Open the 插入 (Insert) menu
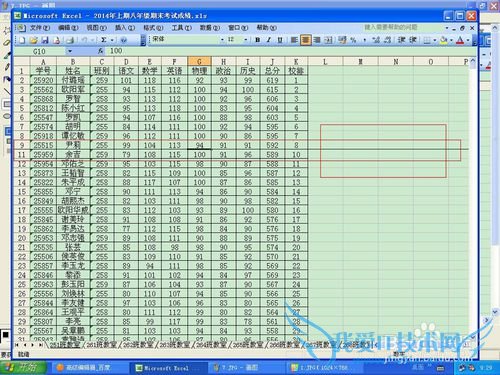This screenshot has height=375, width=500. coord(125,28)
